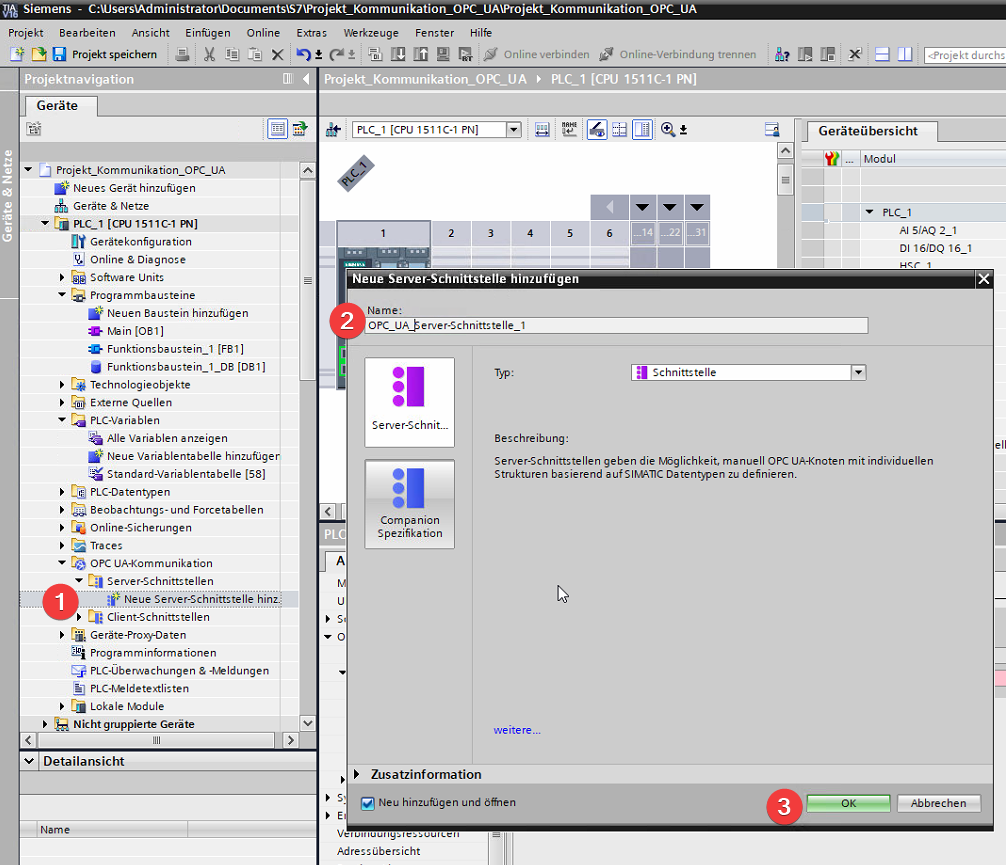Click the help question mark icon

(781, 55)
